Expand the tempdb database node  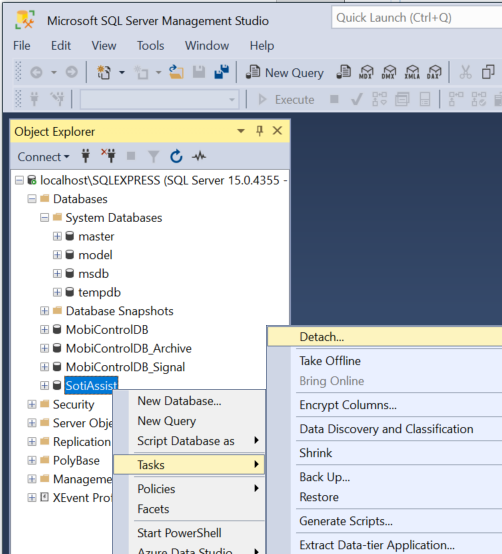pyautogui.click(x=57, y=292)
